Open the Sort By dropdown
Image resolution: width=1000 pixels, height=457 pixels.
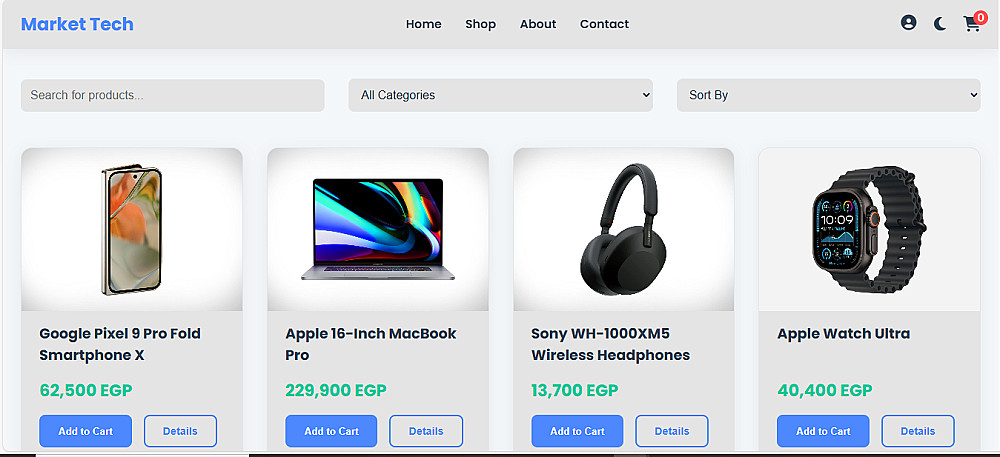828,95
